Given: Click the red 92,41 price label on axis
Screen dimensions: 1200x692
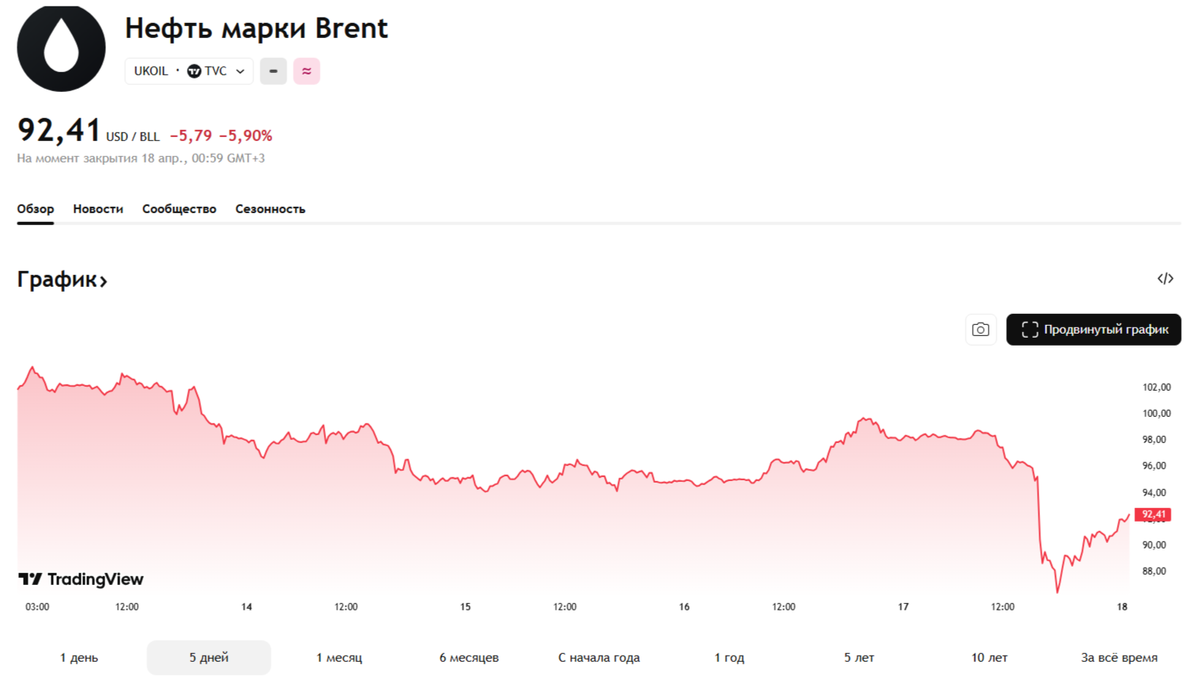Looking at the screenshot, I should click(1153, 515).
